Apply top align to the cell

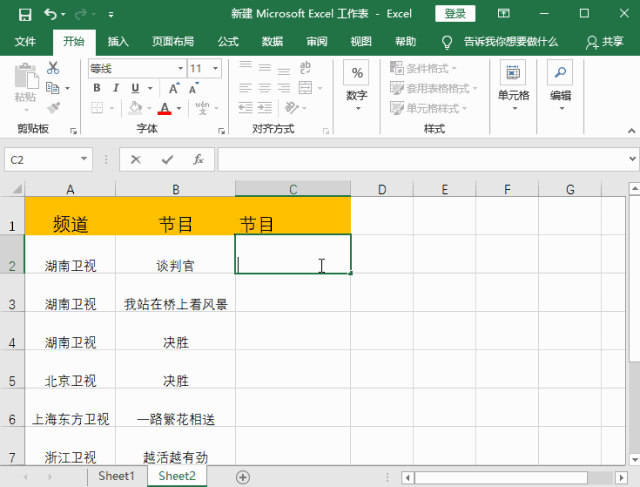pos(245,67)
